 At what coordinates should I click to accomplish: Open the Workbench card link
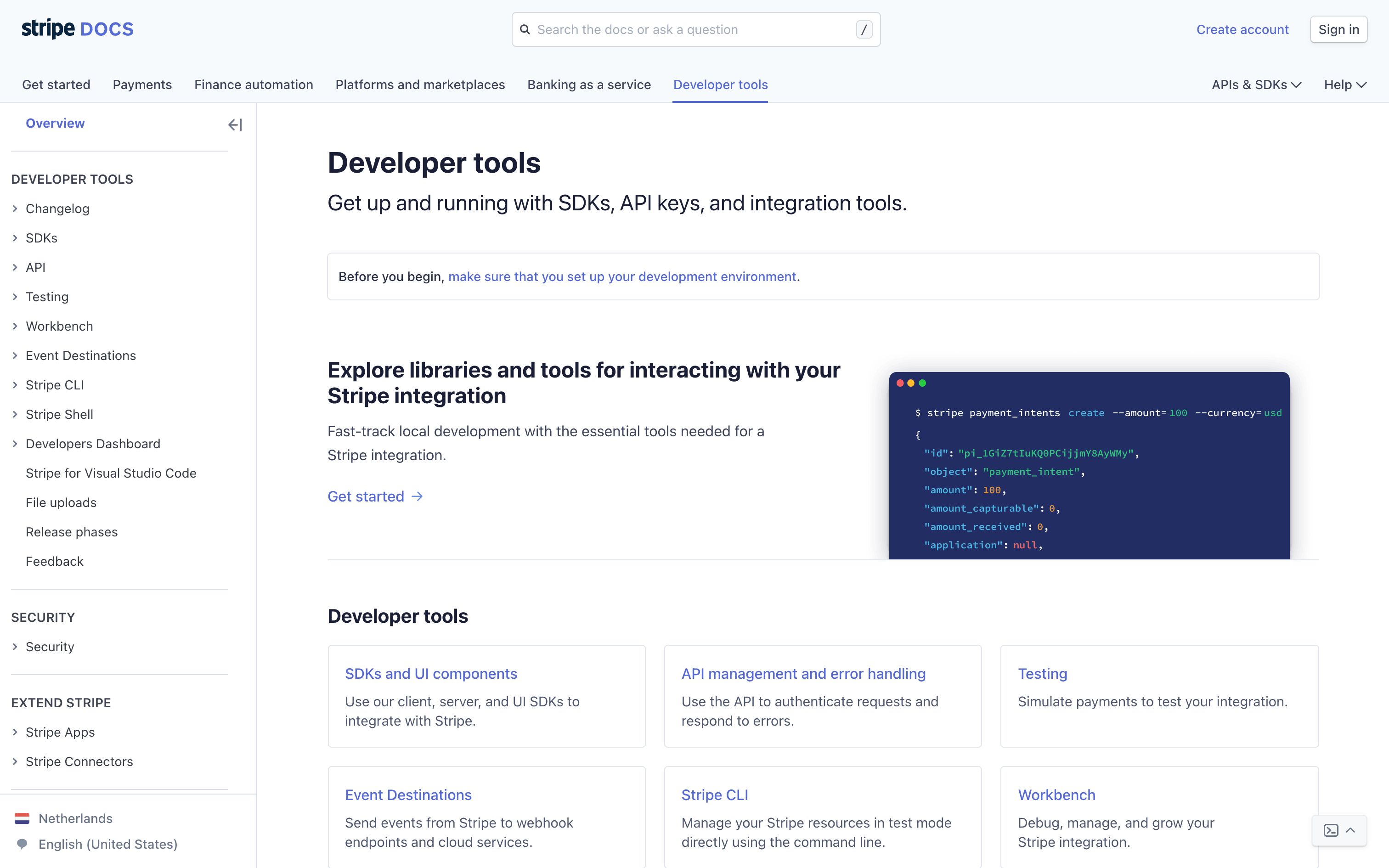click(1056, 795)
